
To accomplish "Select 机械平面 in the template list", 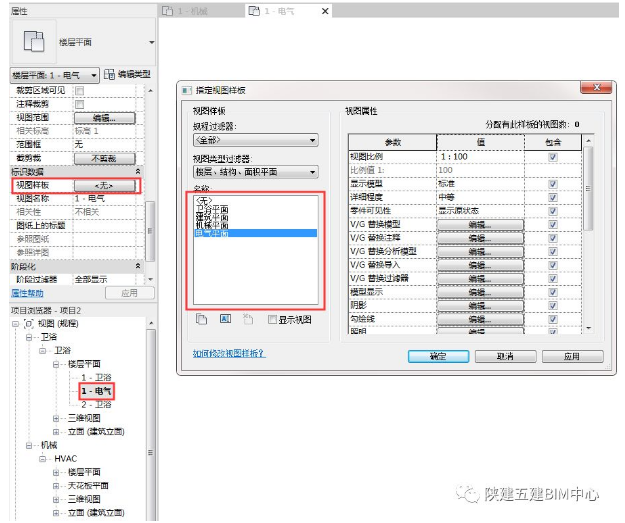I will [212, 225].
